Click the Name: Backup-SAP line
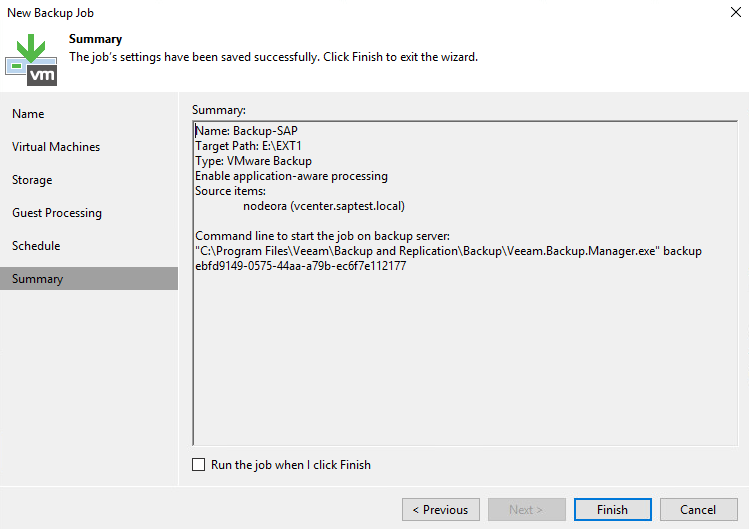 (246, 131)
